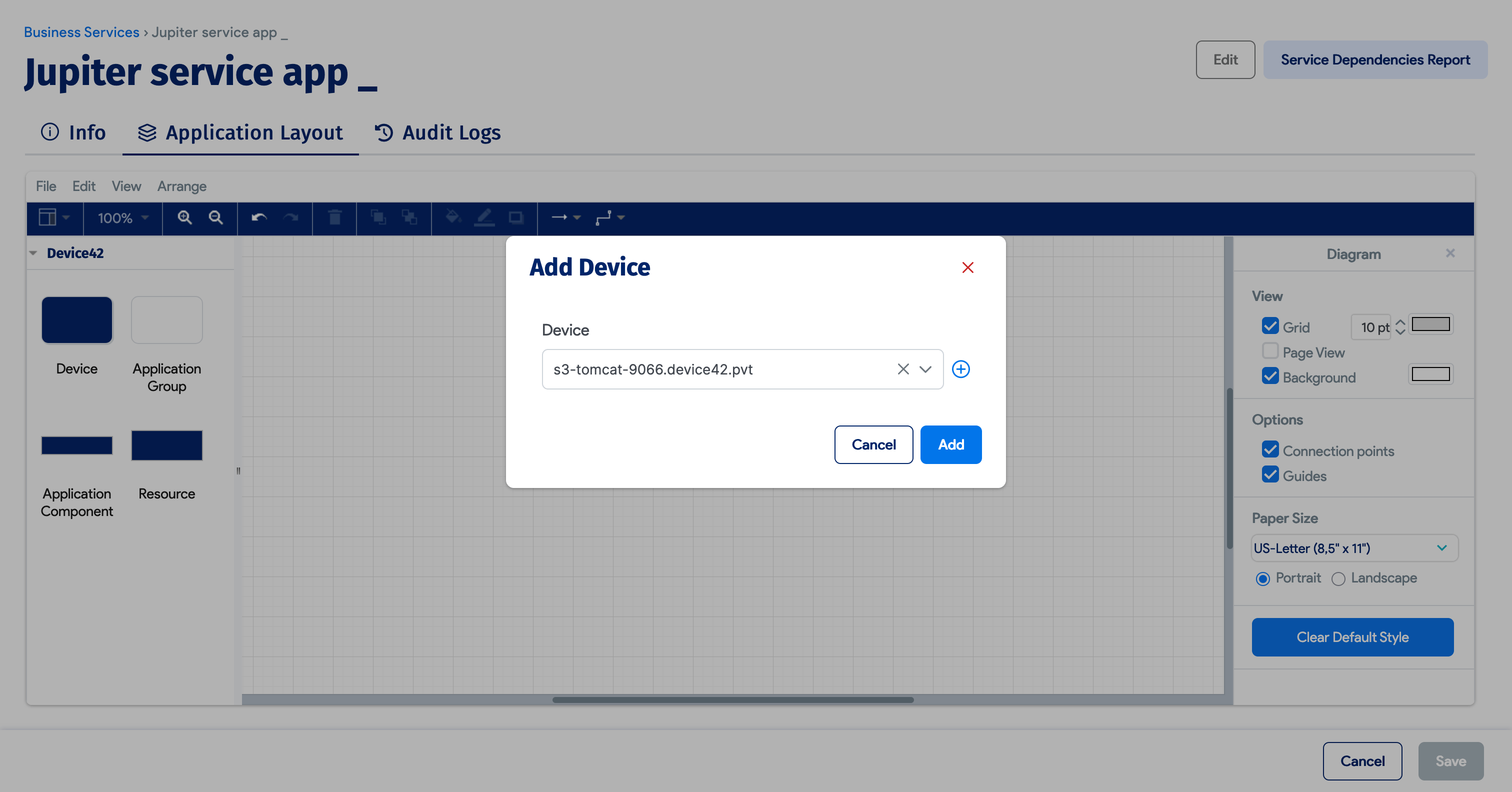Click the Info tab icon
The height and width of the screenshot is (792, 1512).
click(50, 132)
